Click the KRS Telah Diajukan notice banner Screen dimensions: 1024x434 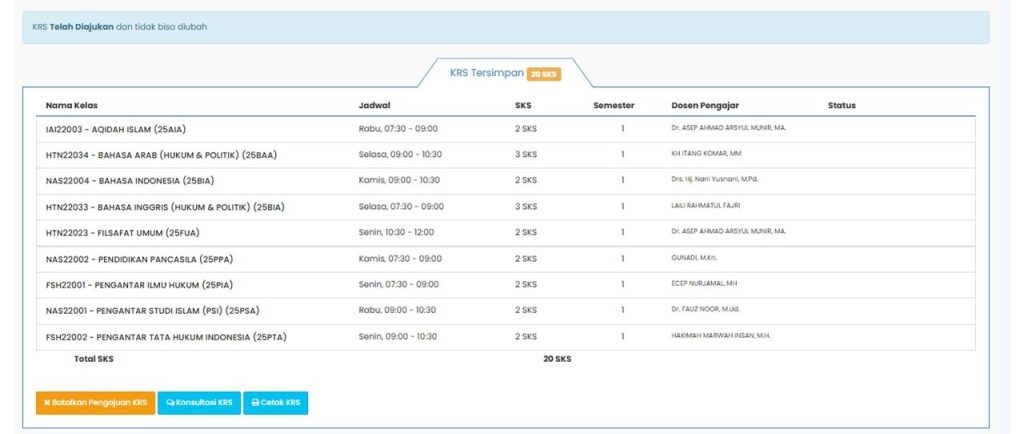[505, 27]
